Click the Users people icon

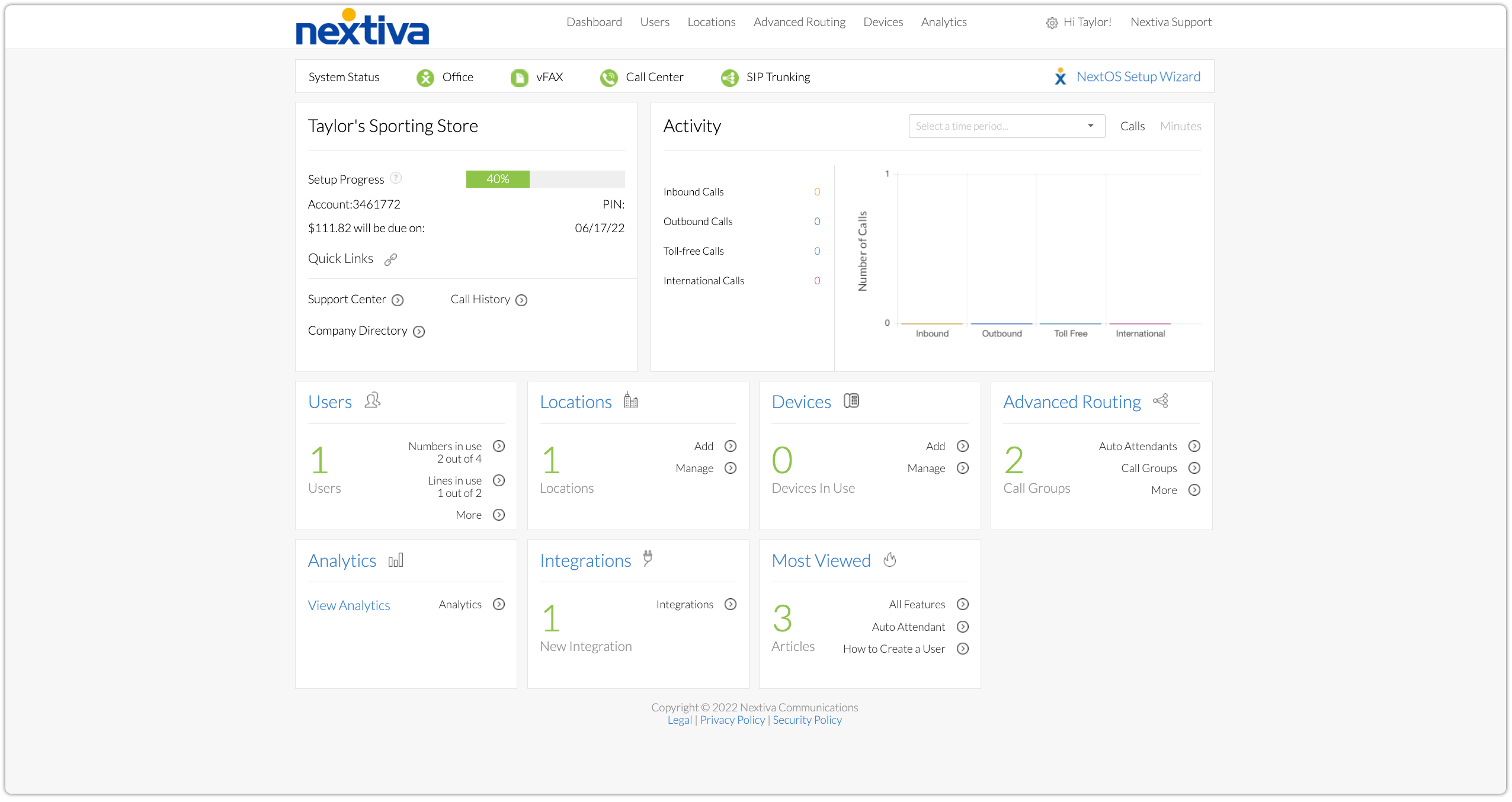coord(373,400)
